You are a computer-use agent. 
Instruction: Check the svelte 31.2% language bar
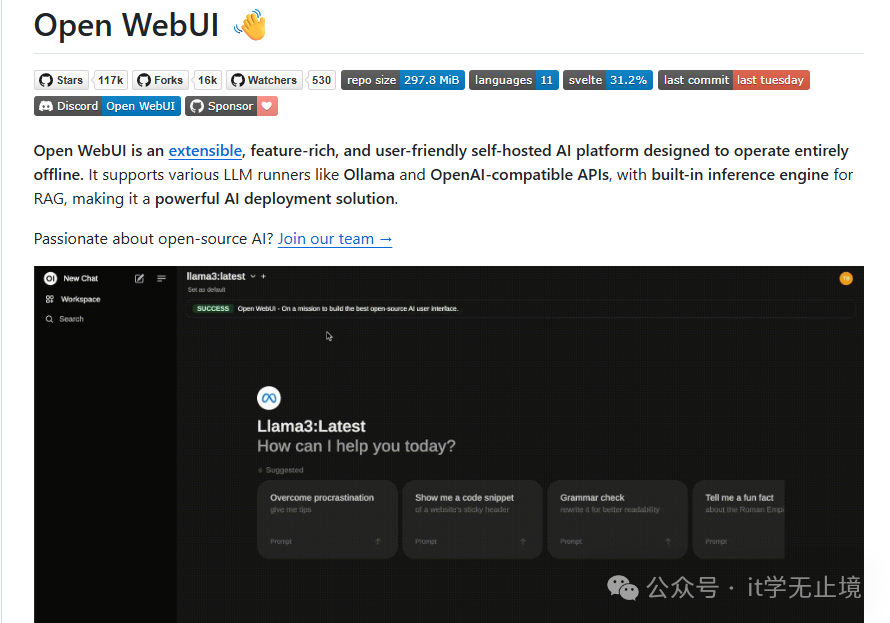coord(608,80)
